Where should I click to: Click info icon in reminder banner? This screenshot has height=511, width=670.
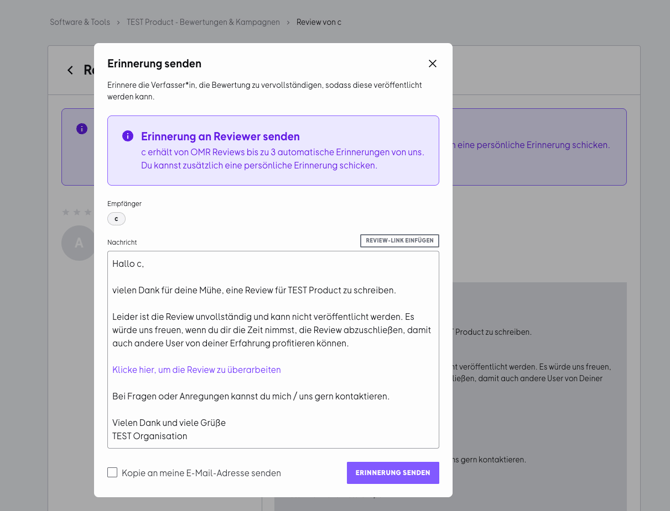point(127,136)
